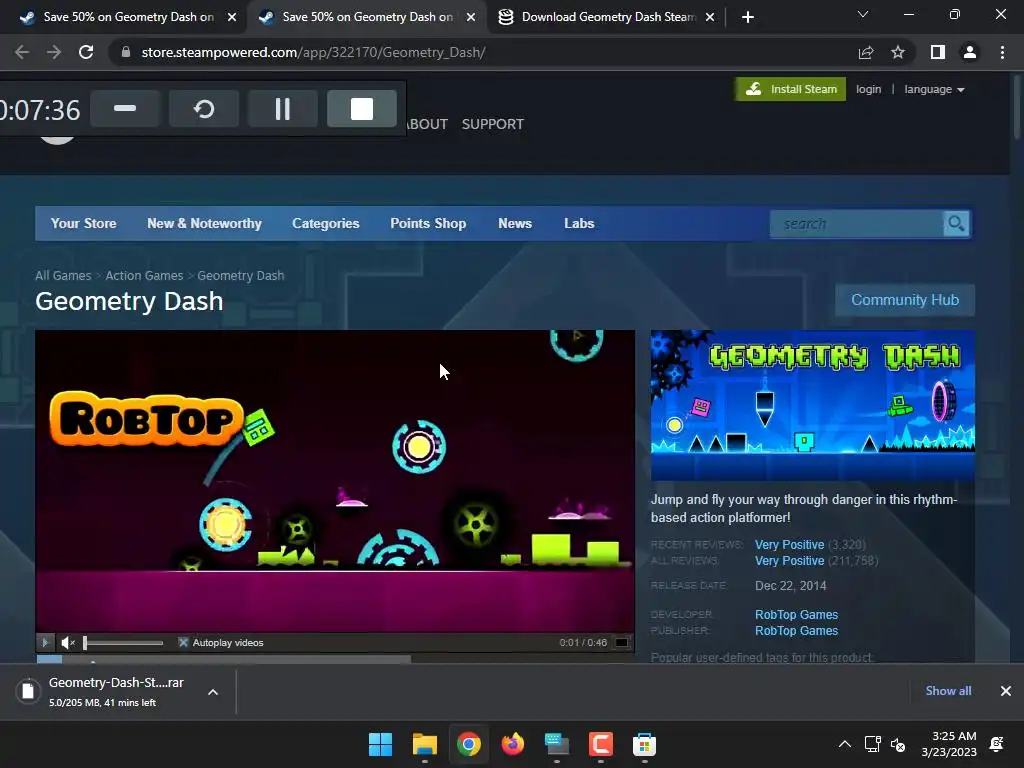
Task: Go back with the browser back arrow
Action: click(x=22, y=52)
